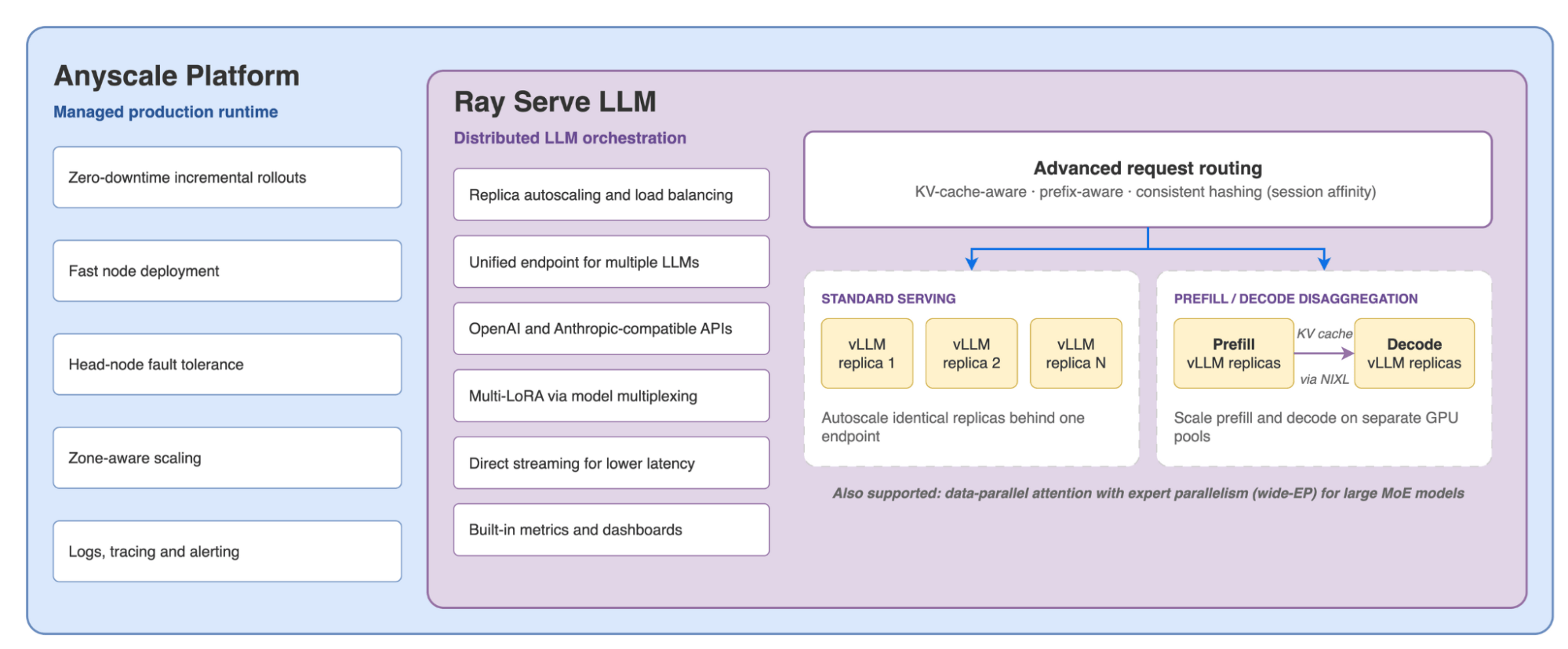Click the KV cache arrow label
This screenshot has height=649, width=1568.
(x=1324, y=334)
